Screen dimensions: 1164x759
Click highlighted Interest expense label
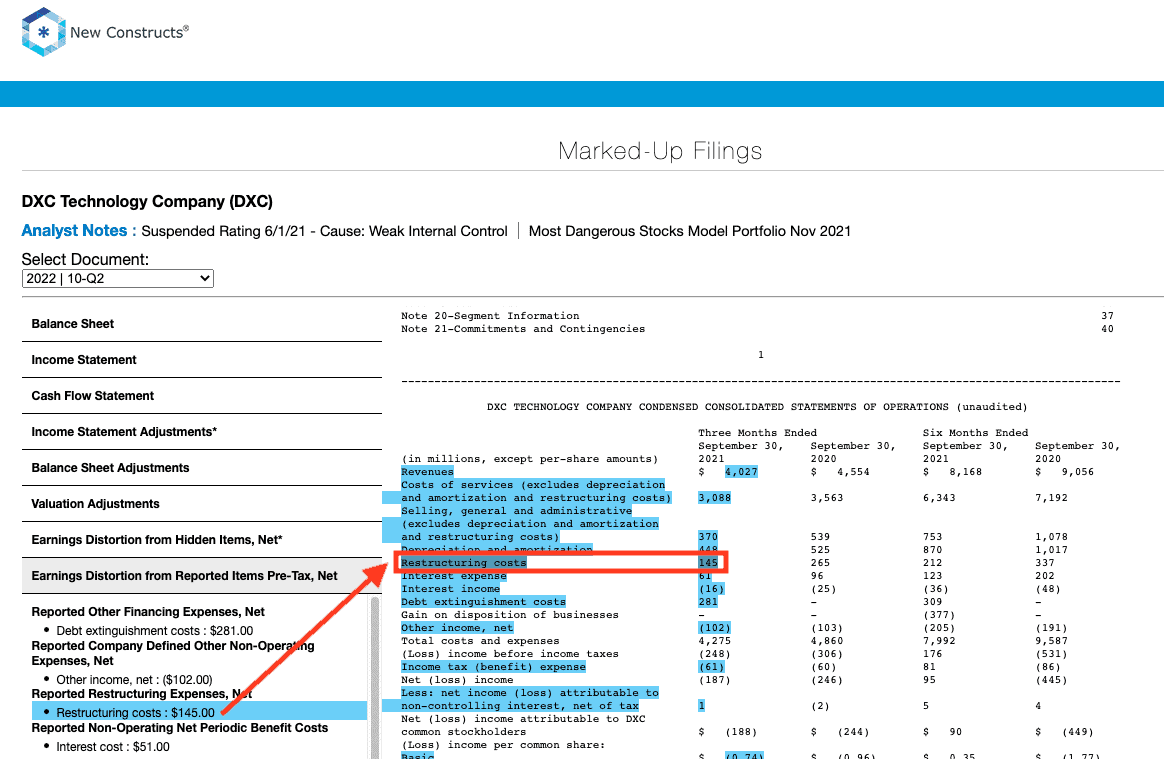454,576
